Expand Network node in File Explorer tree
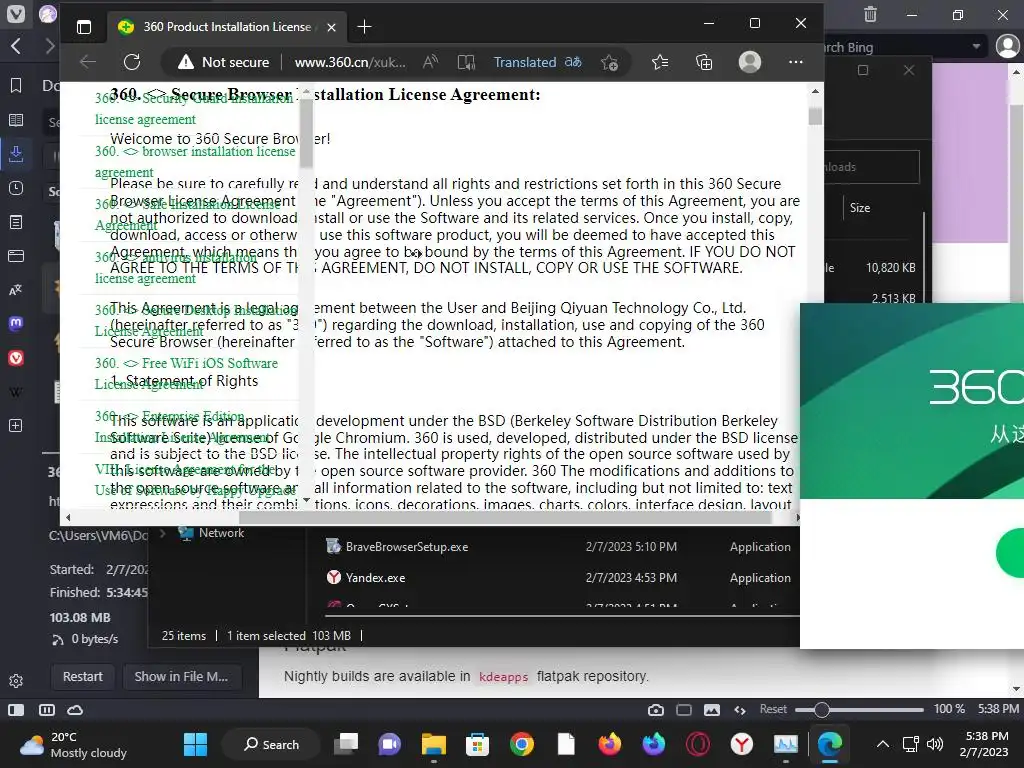Image resolution: width=1024 pixels, height=768 pixels. [163, 533]
